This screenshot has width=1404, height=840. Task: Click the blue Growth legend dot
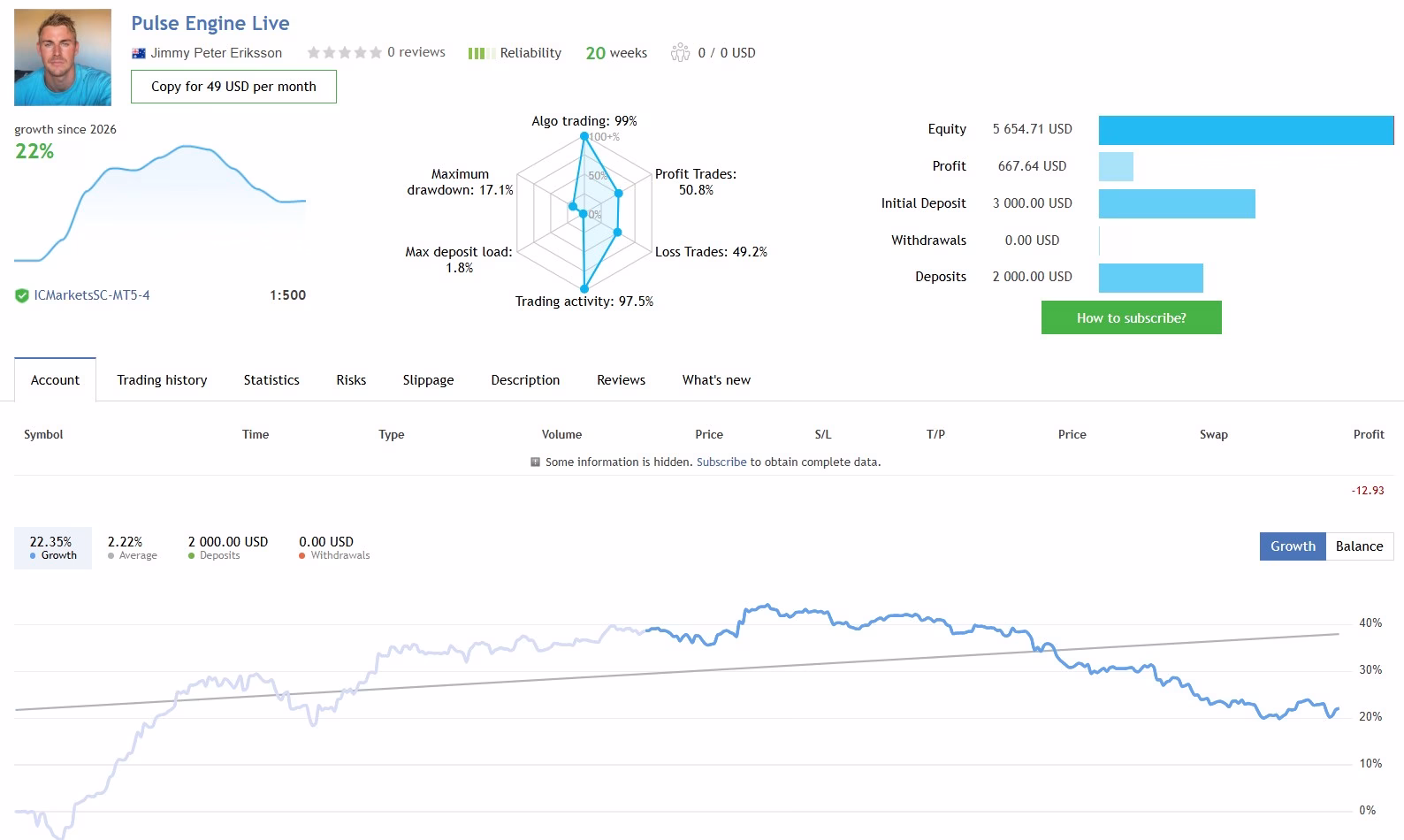[33, 556]
